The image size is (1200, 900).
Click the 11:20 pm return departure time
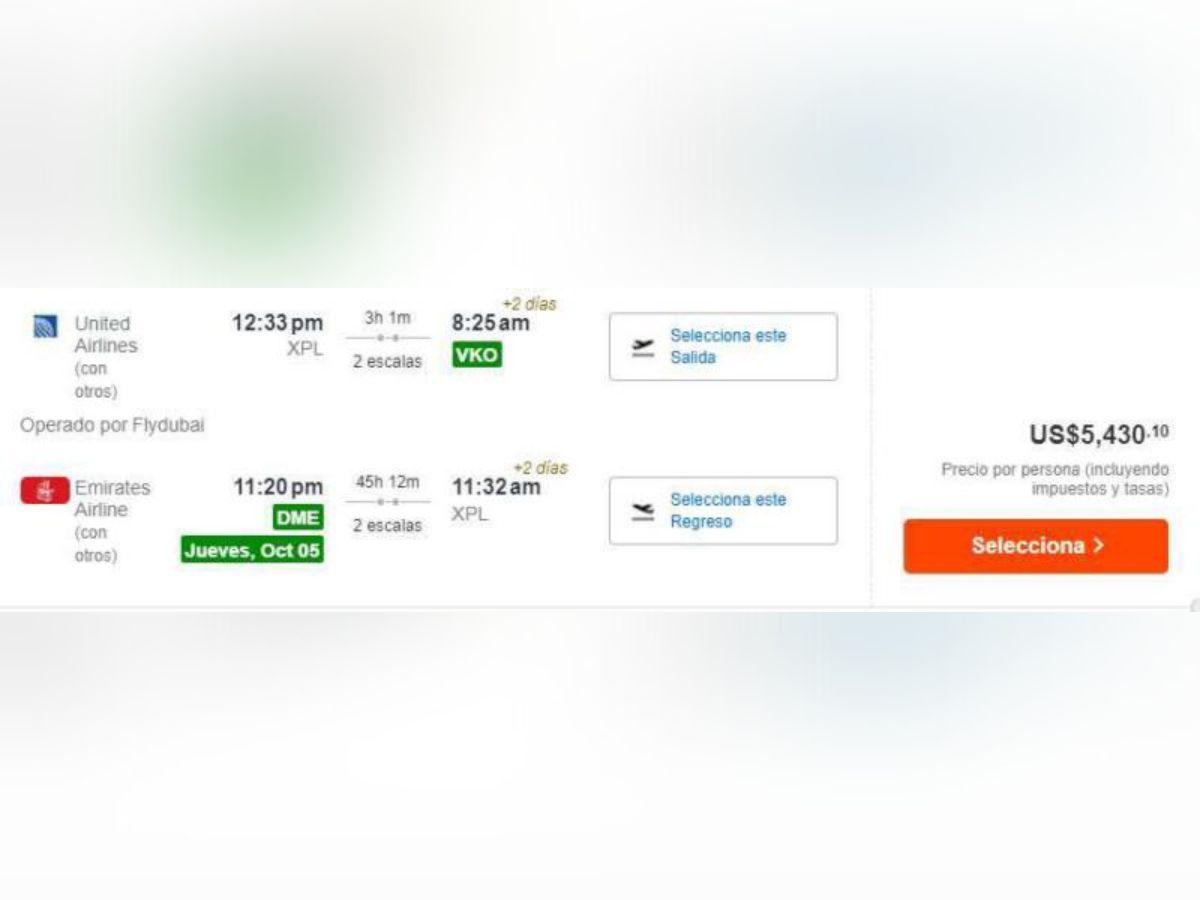[278, 487]
